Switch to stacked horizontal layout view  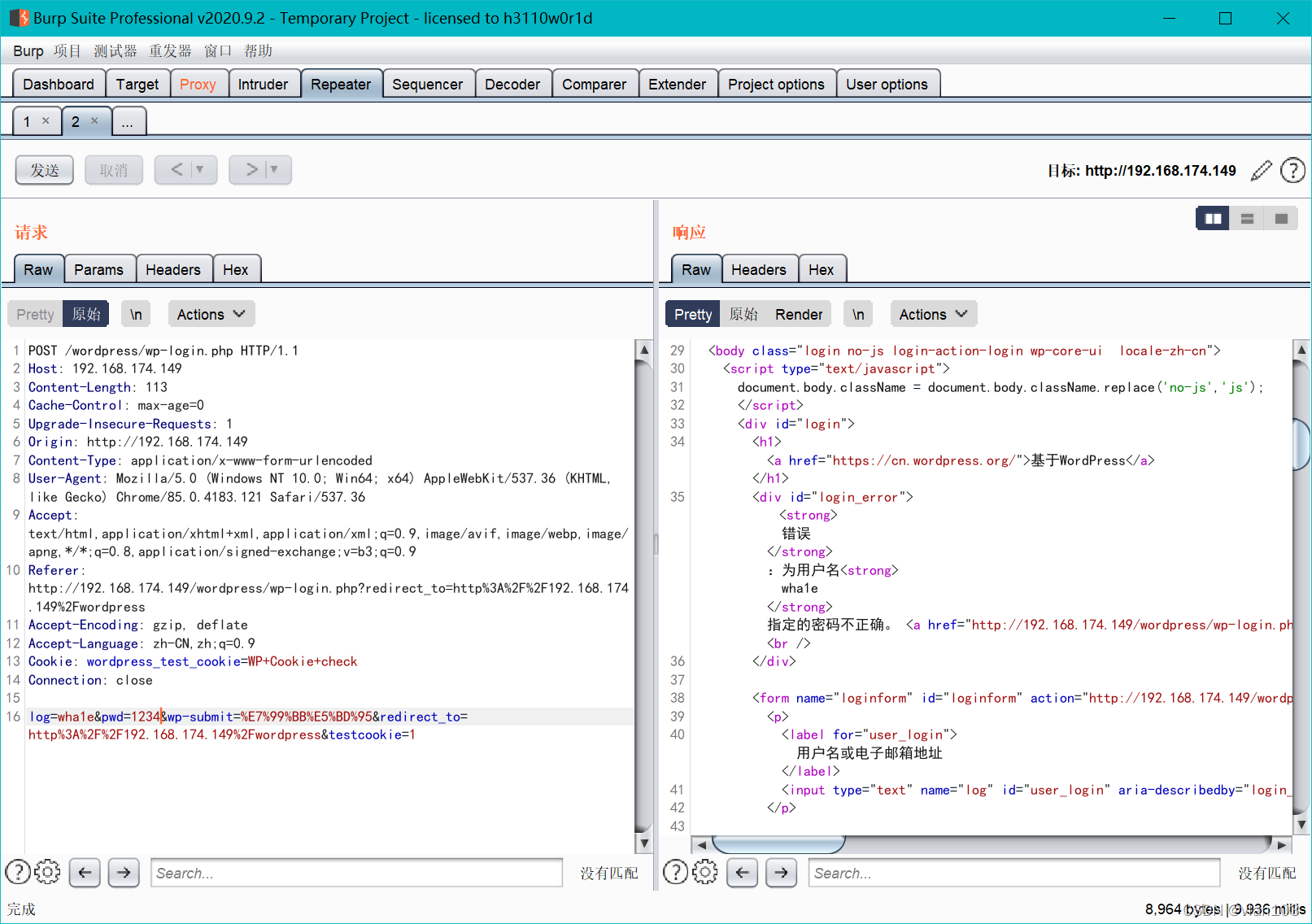(x=1247, y=219)
